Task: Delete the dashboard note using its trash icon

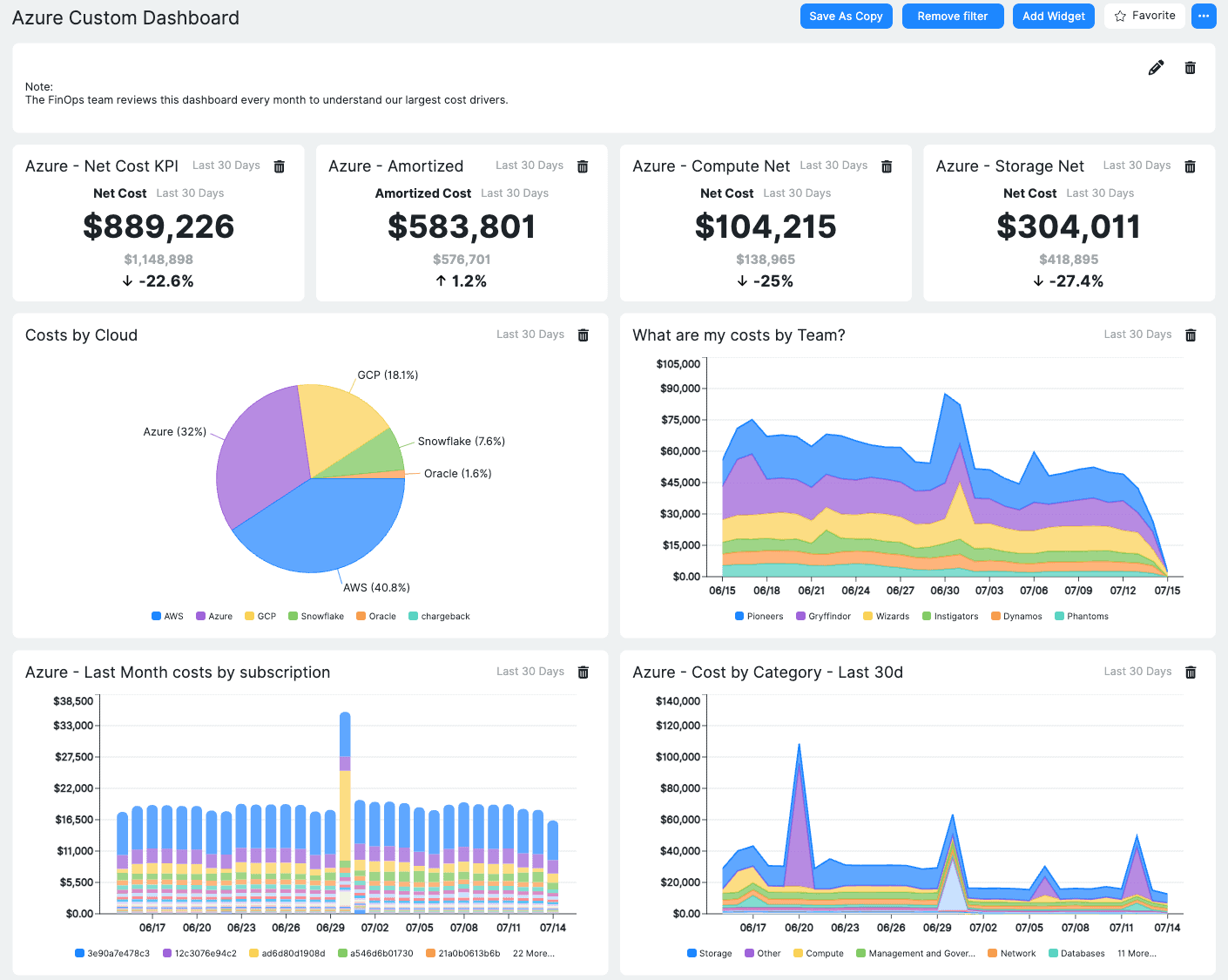Action: (x=1190, y=67)
